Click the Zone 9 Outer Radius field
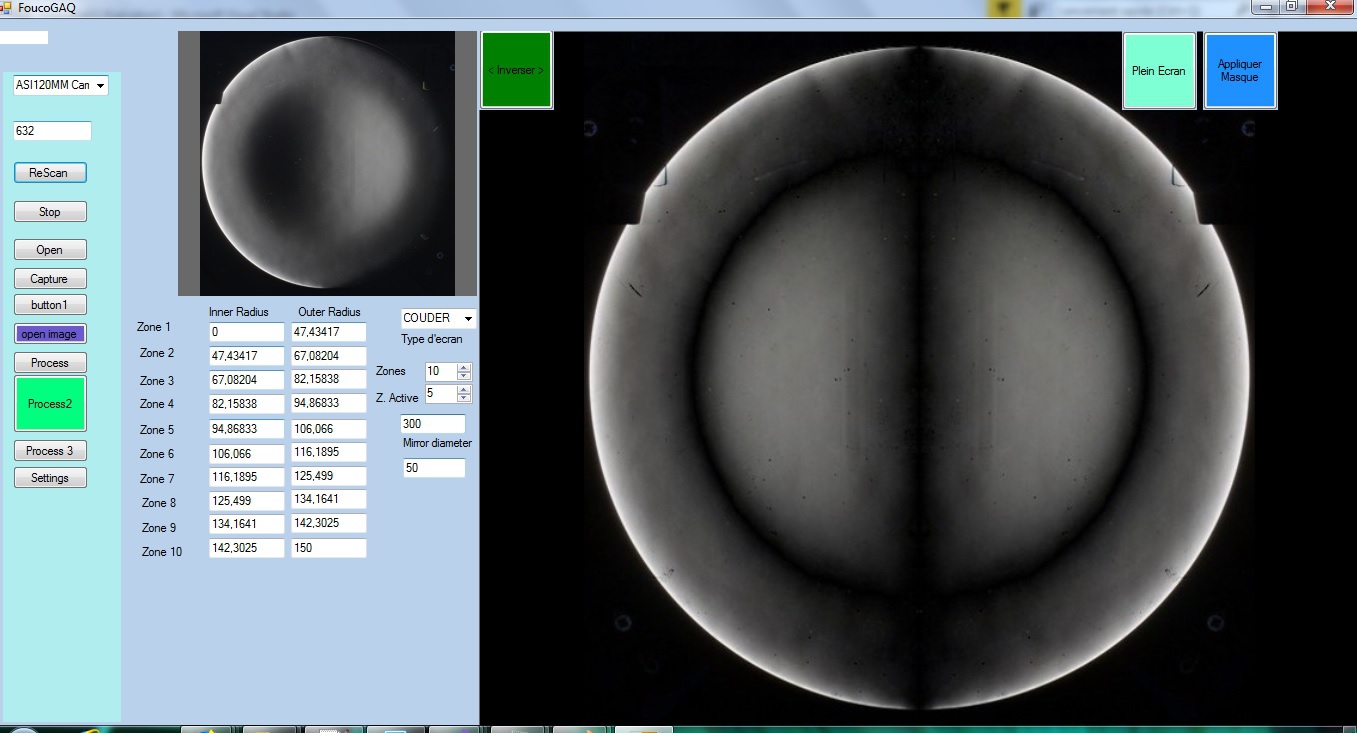 [x=329, y=523]
